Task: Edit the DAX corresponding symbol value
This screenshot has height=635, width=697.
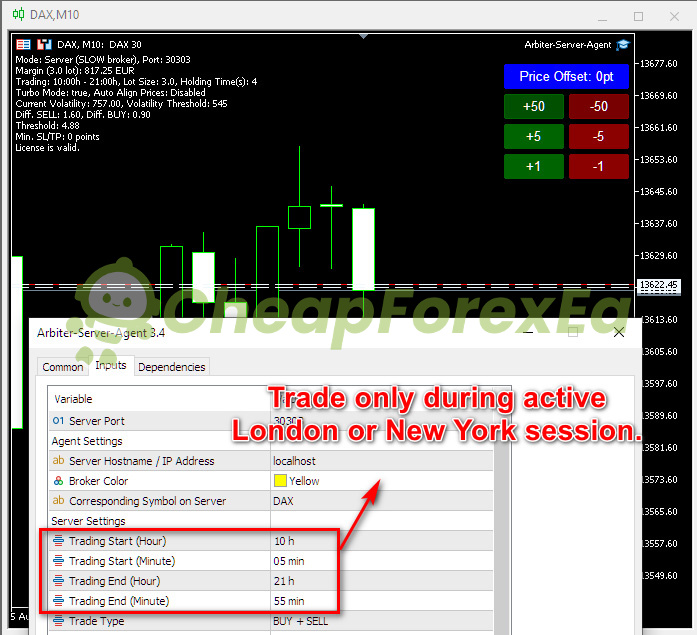Action: click(381, 501)
